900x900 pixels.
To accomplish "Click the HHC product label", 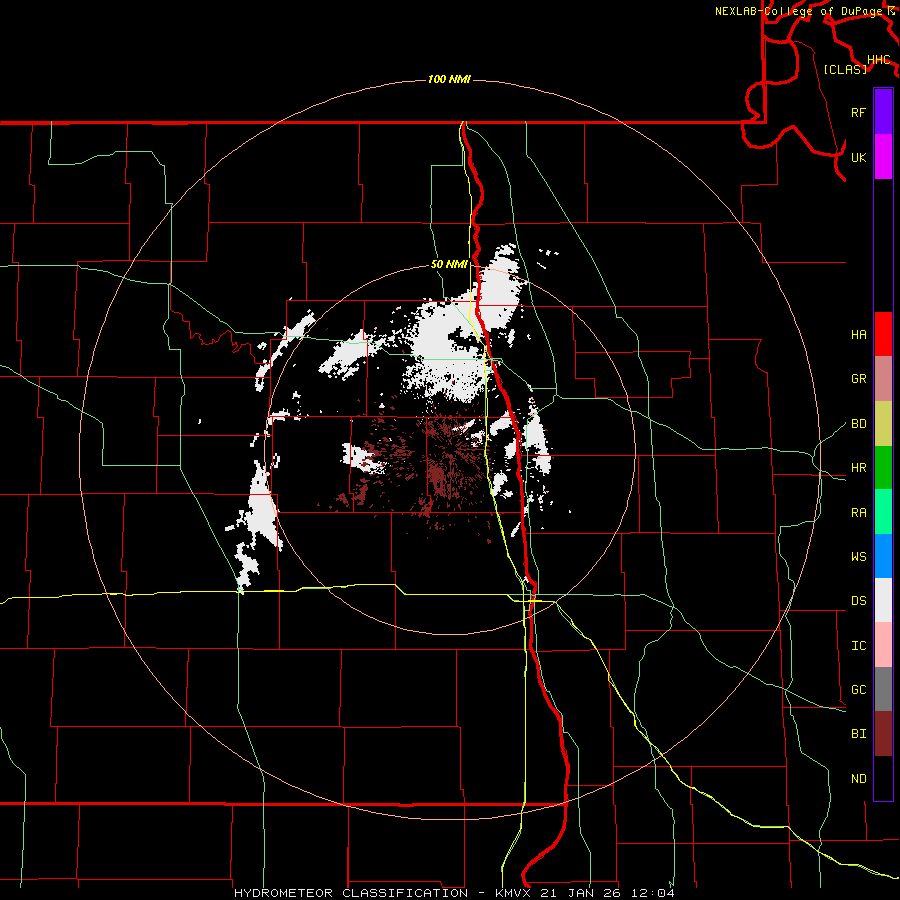I will pos(878,60).
